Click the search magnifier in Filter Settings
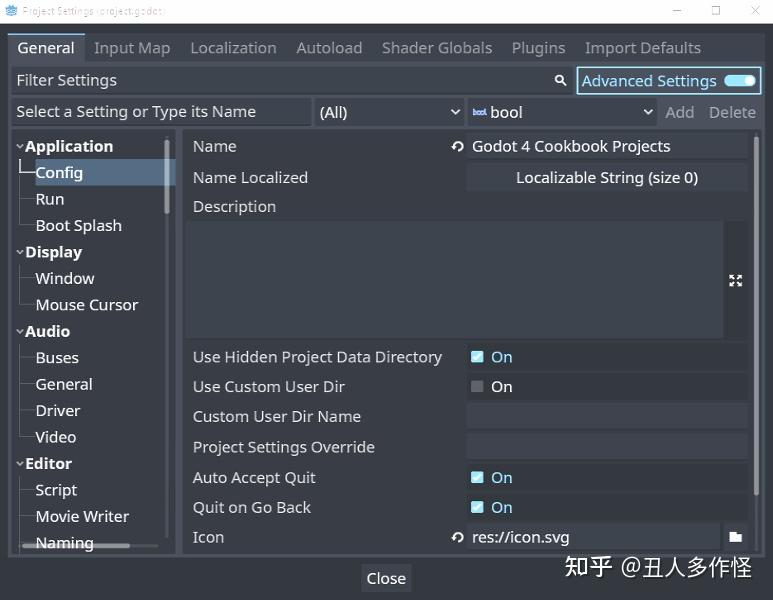Viewport: 773px width, 600px height. 561,80
